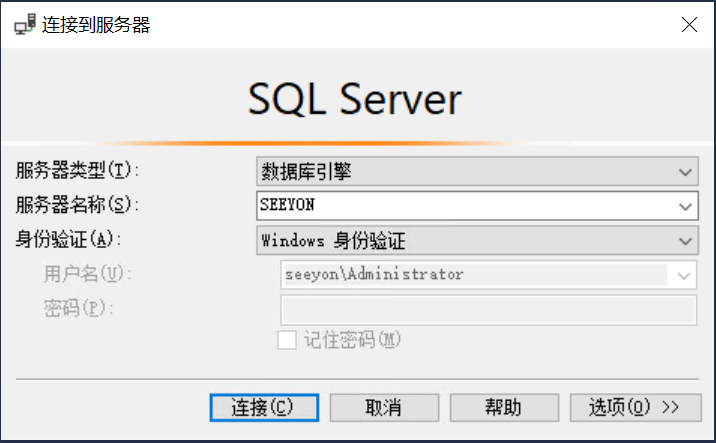Open help with the 帮助 button

(504, 407)
